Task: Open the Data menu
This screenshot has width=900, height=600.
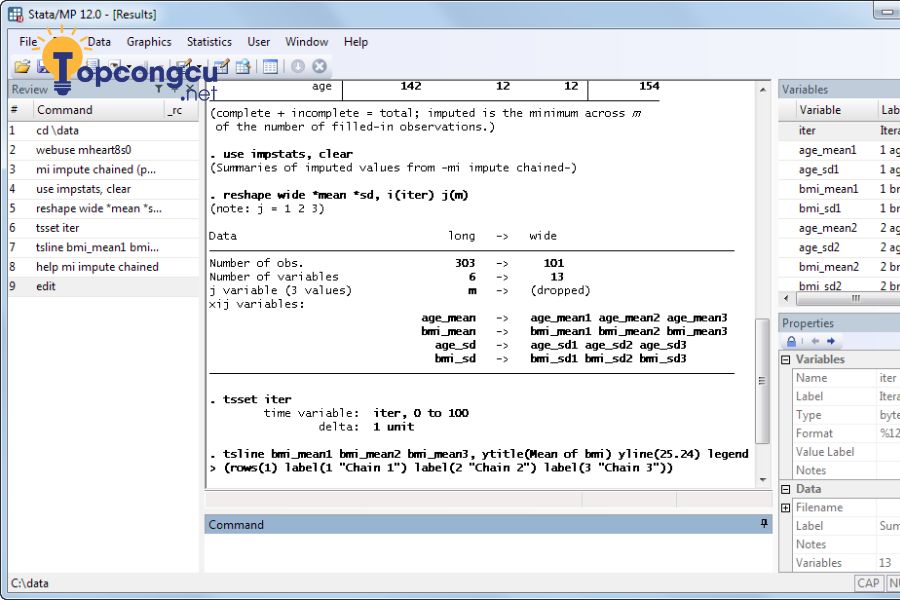Action: click(x=99, y=42)
